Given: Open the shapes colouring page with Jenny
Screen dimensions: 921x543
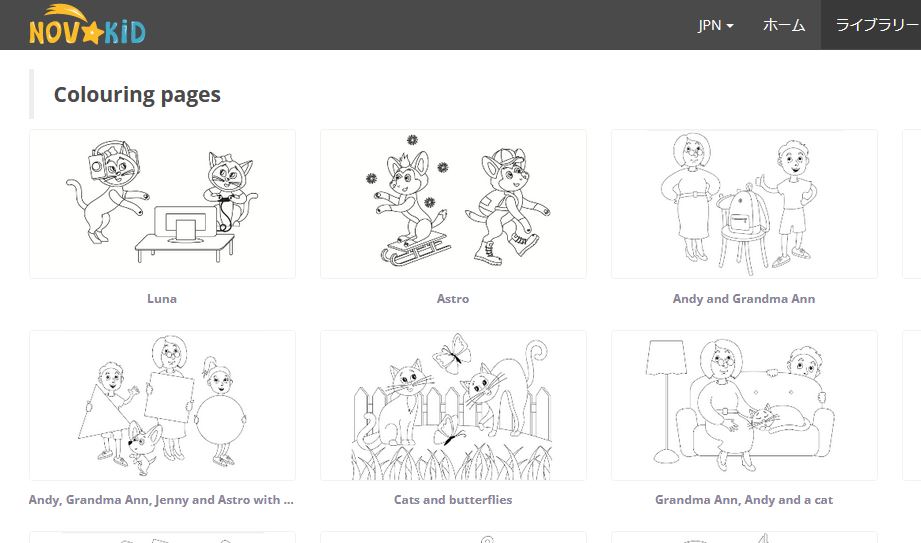Looking at the screenshot, I should (x=162, y=405).
